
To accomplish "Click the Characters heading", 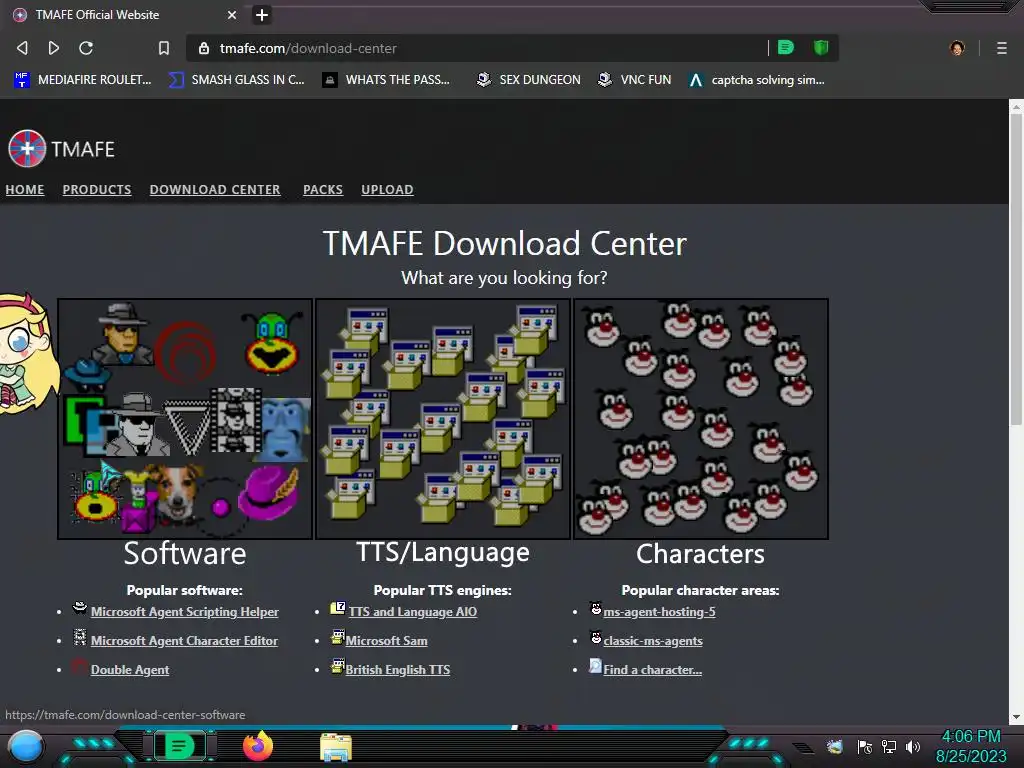I will pos(700,554).
